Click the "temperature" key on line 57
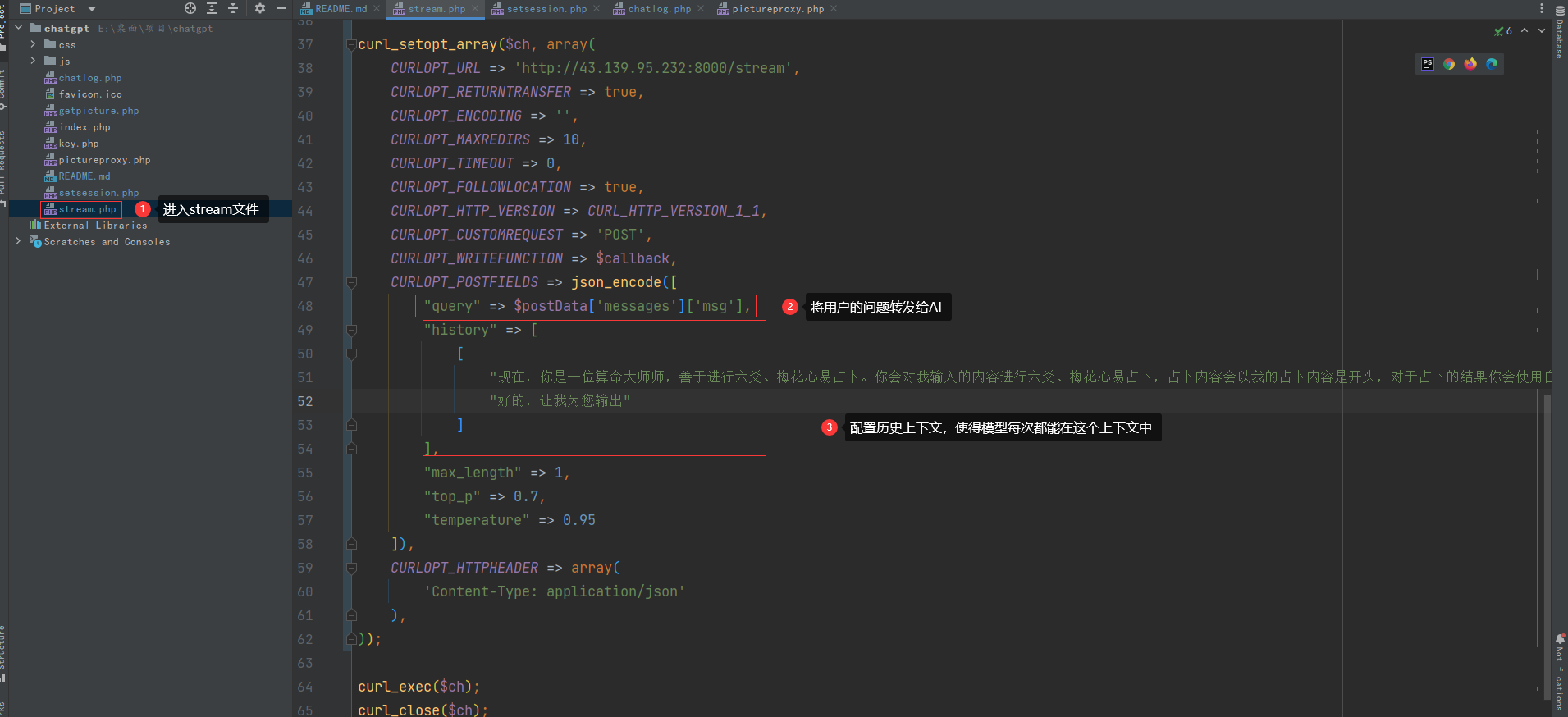Viewport: 1568px width, 717px height. pos(476,520)
